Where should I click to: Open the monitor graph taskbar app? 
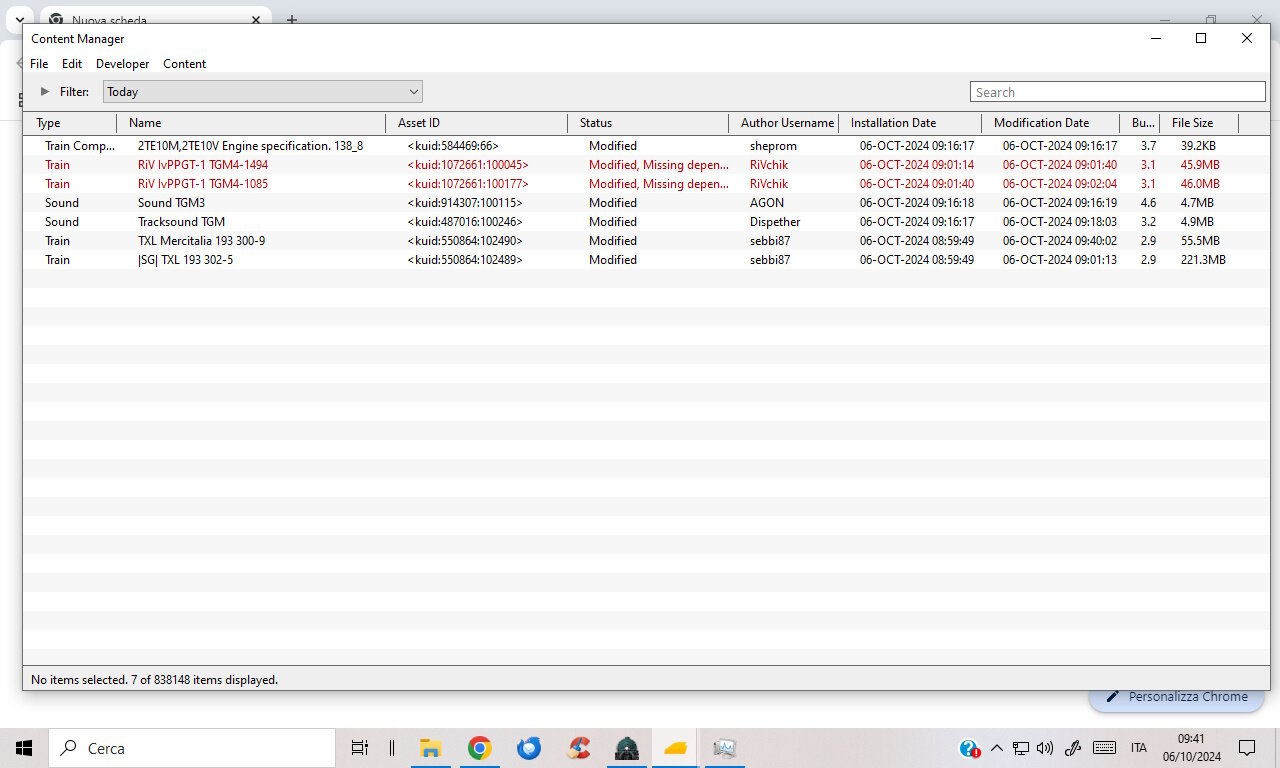click(x=725, y=748)
